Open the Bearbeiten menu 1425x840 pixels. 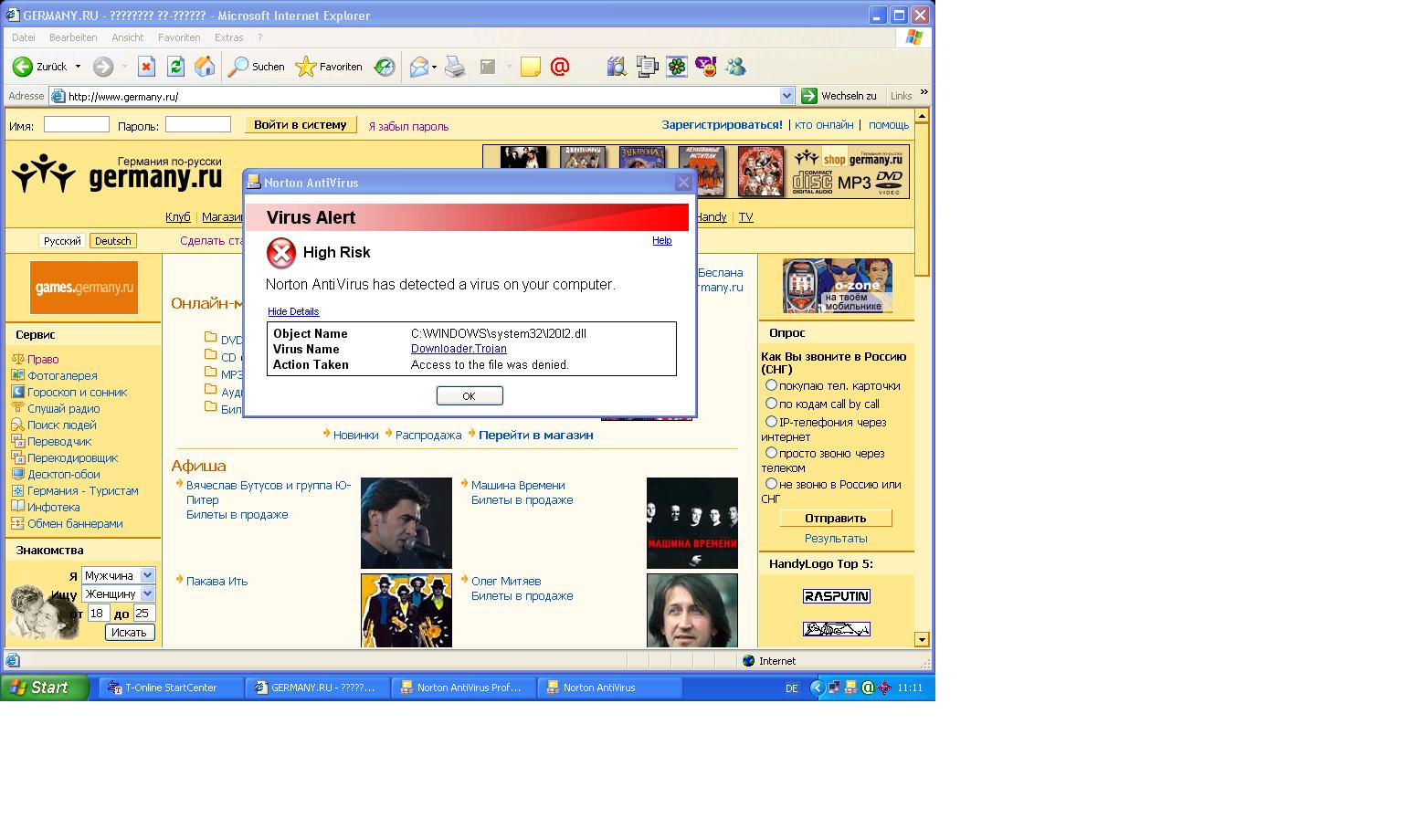click(x=73, y=37)
